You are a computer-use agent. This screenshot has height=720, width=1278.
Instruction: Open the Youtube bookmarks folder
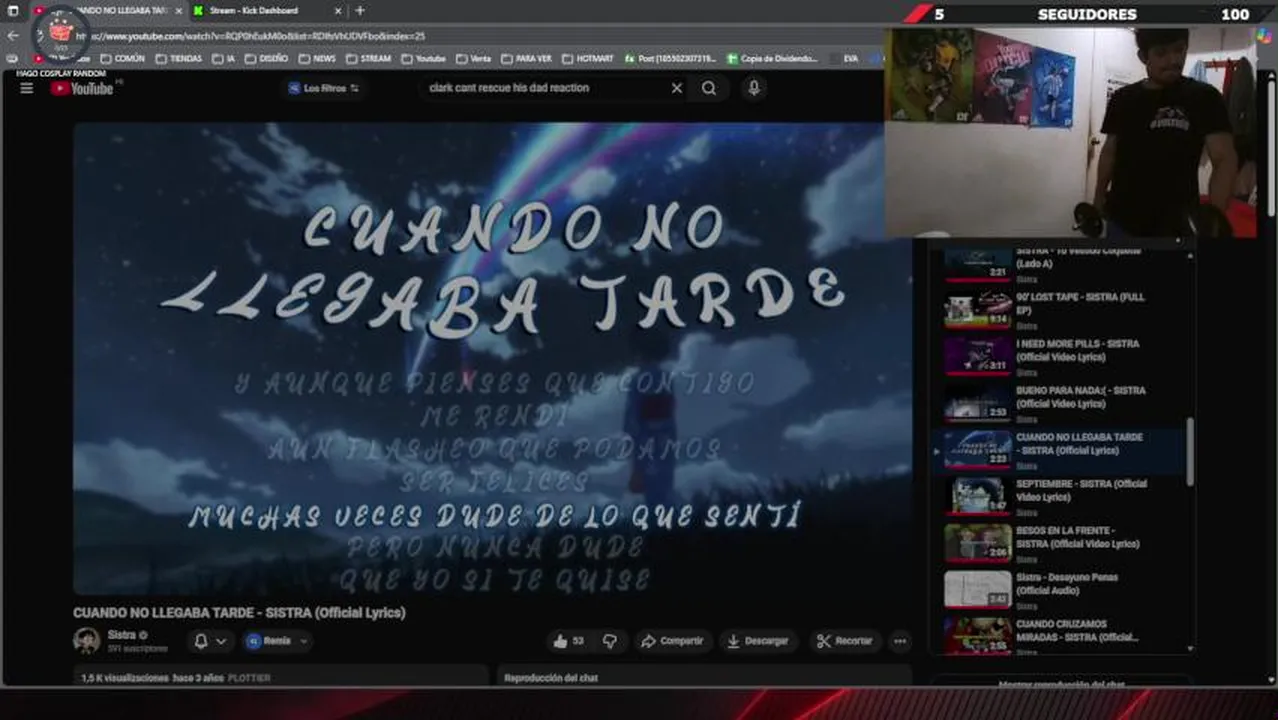(x=424, y=59)
